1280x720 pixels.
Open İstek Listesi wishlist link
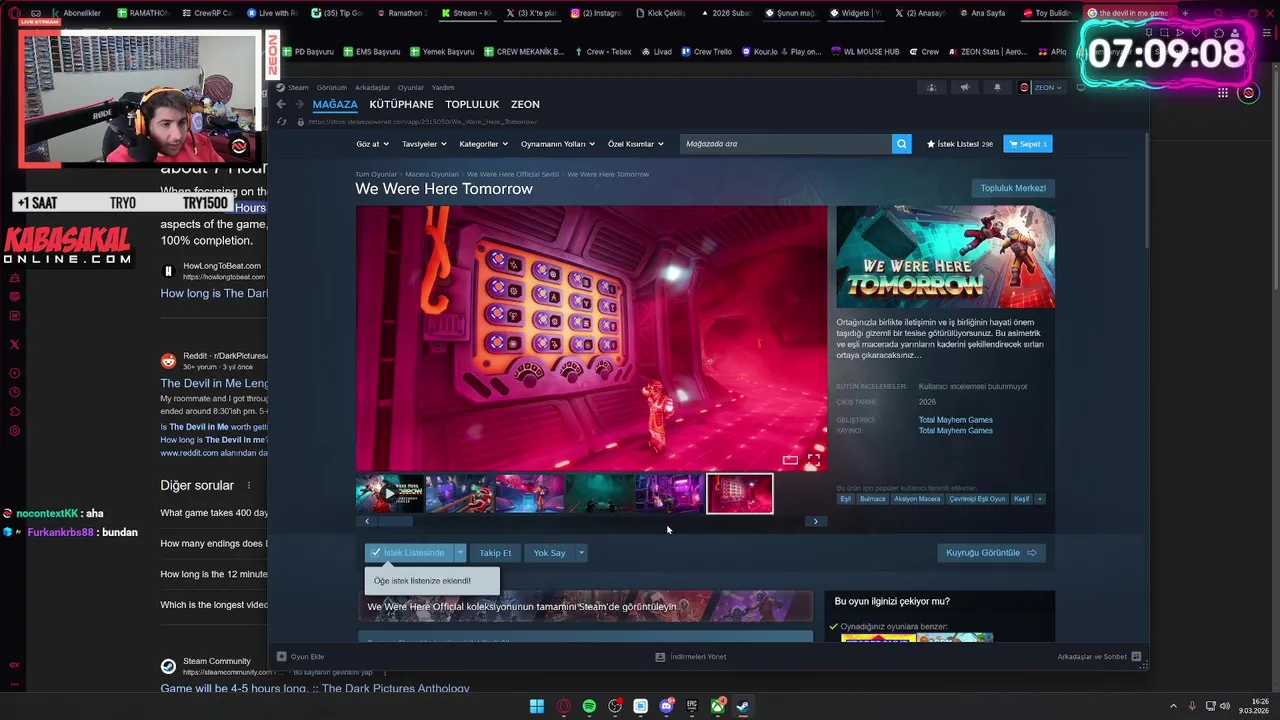tap(960, 144)
